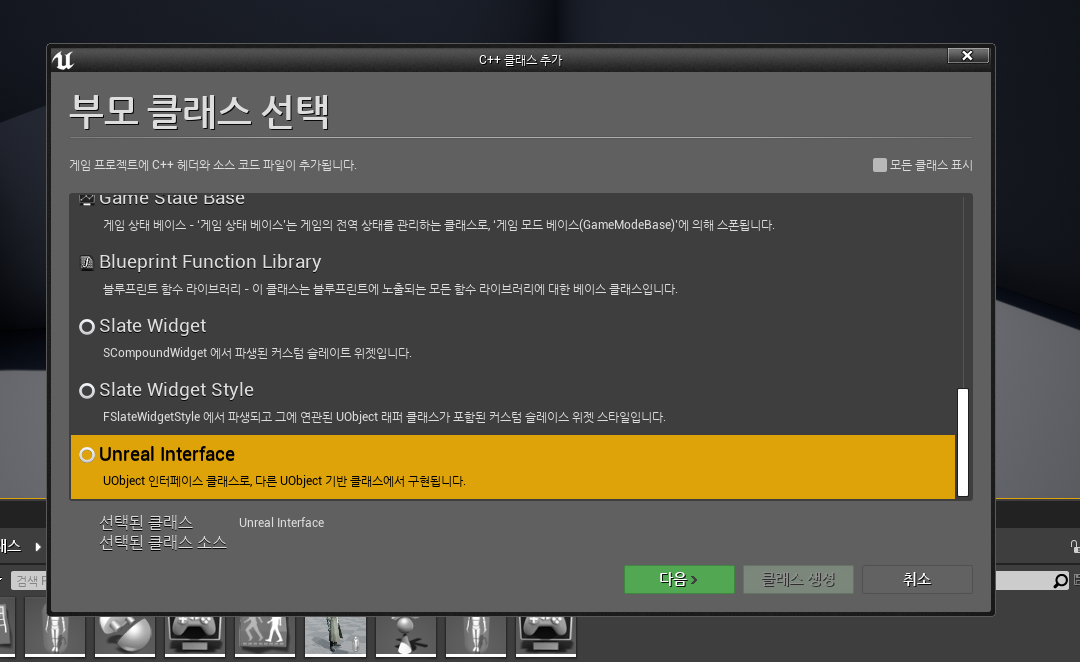Click the save icon beside the right search box

1077,580
